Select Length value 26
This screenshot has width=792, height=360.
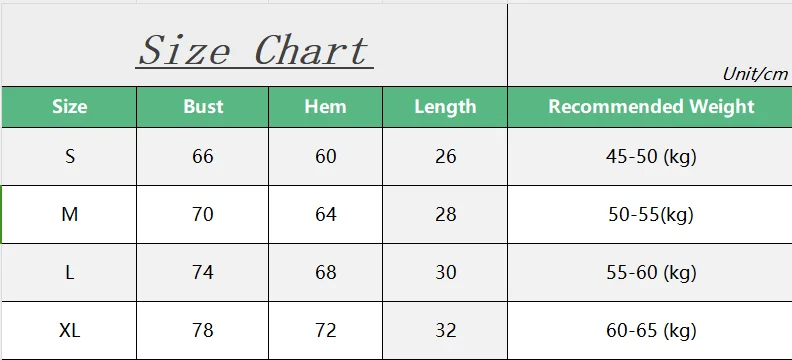[x=445, y=157]
